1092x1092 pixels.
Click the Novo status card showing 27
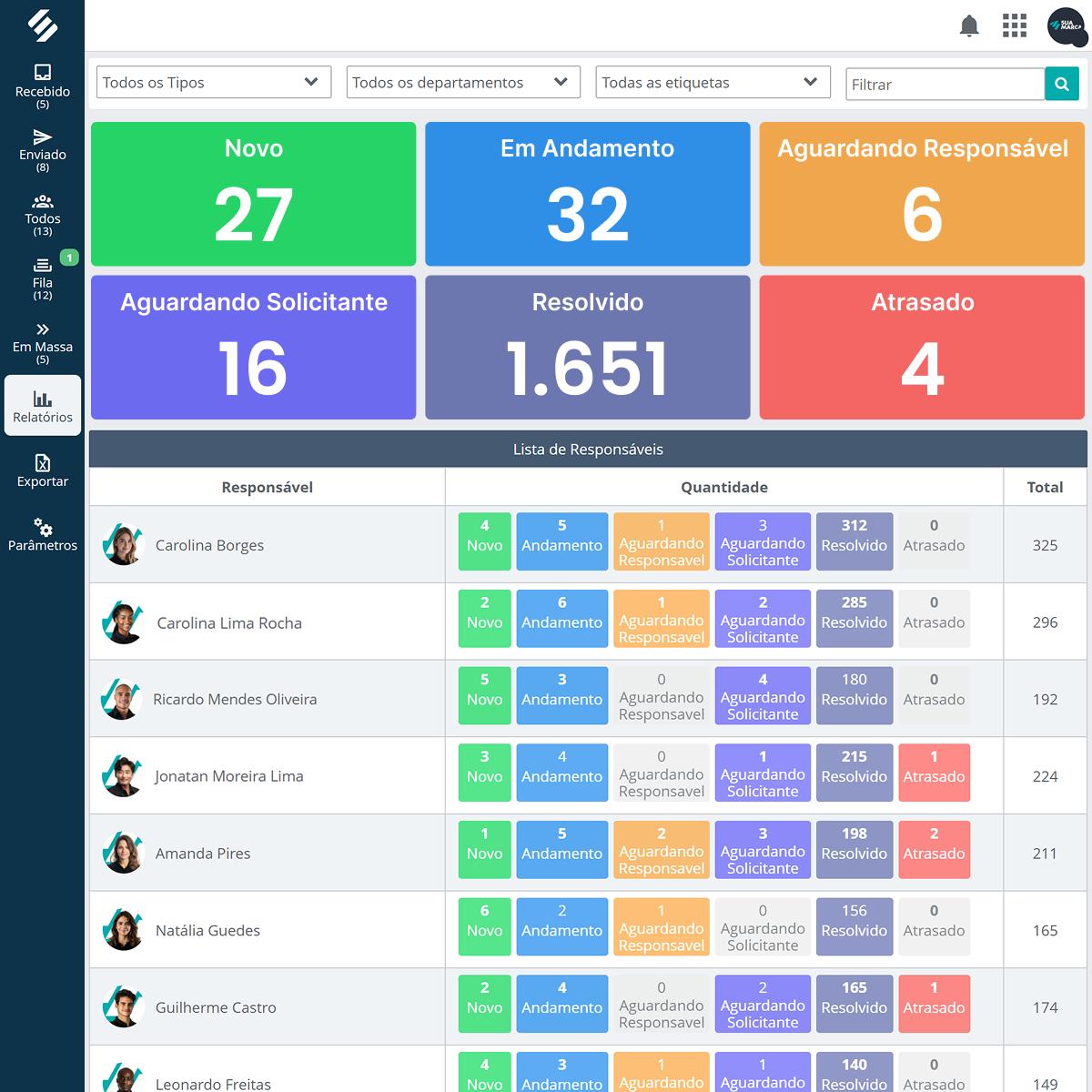pos(253,193)
